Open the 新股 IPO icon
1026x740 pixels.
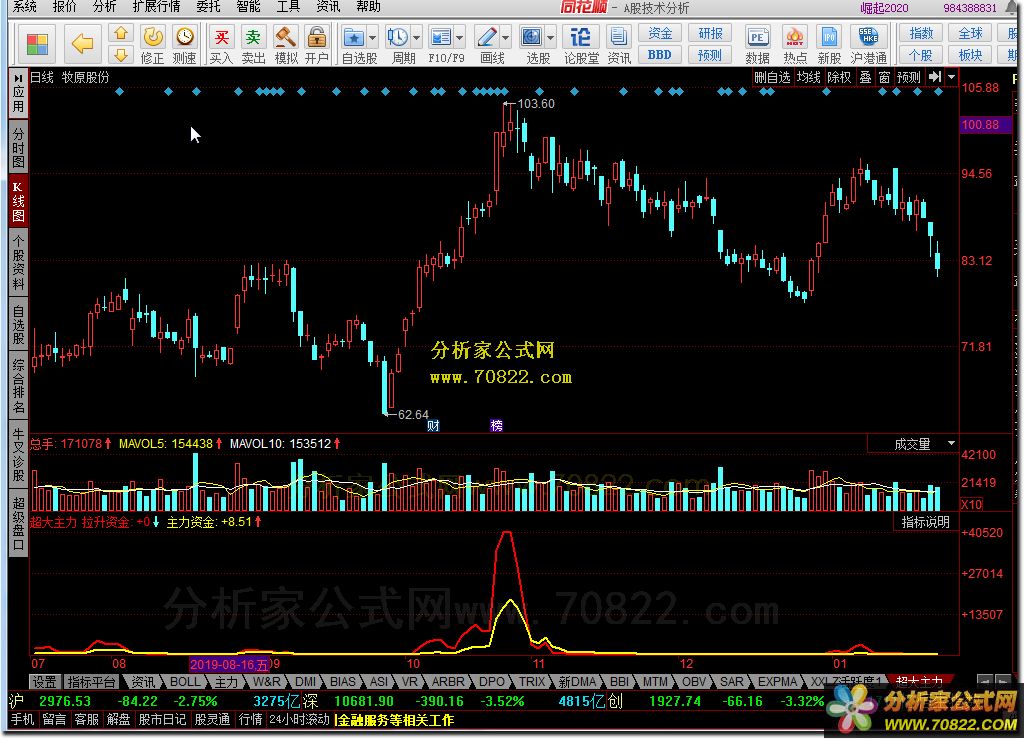click(829, 44)
